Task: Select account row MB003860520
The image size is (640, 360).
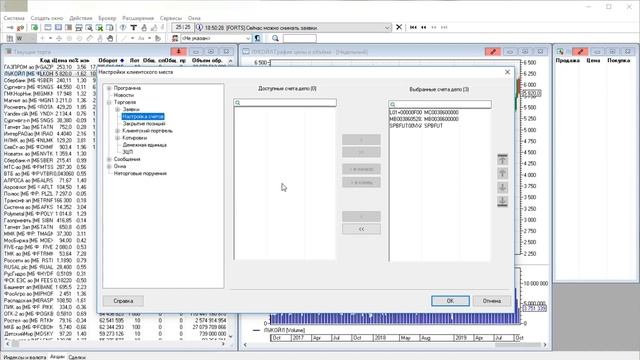Action: point(424,119)
